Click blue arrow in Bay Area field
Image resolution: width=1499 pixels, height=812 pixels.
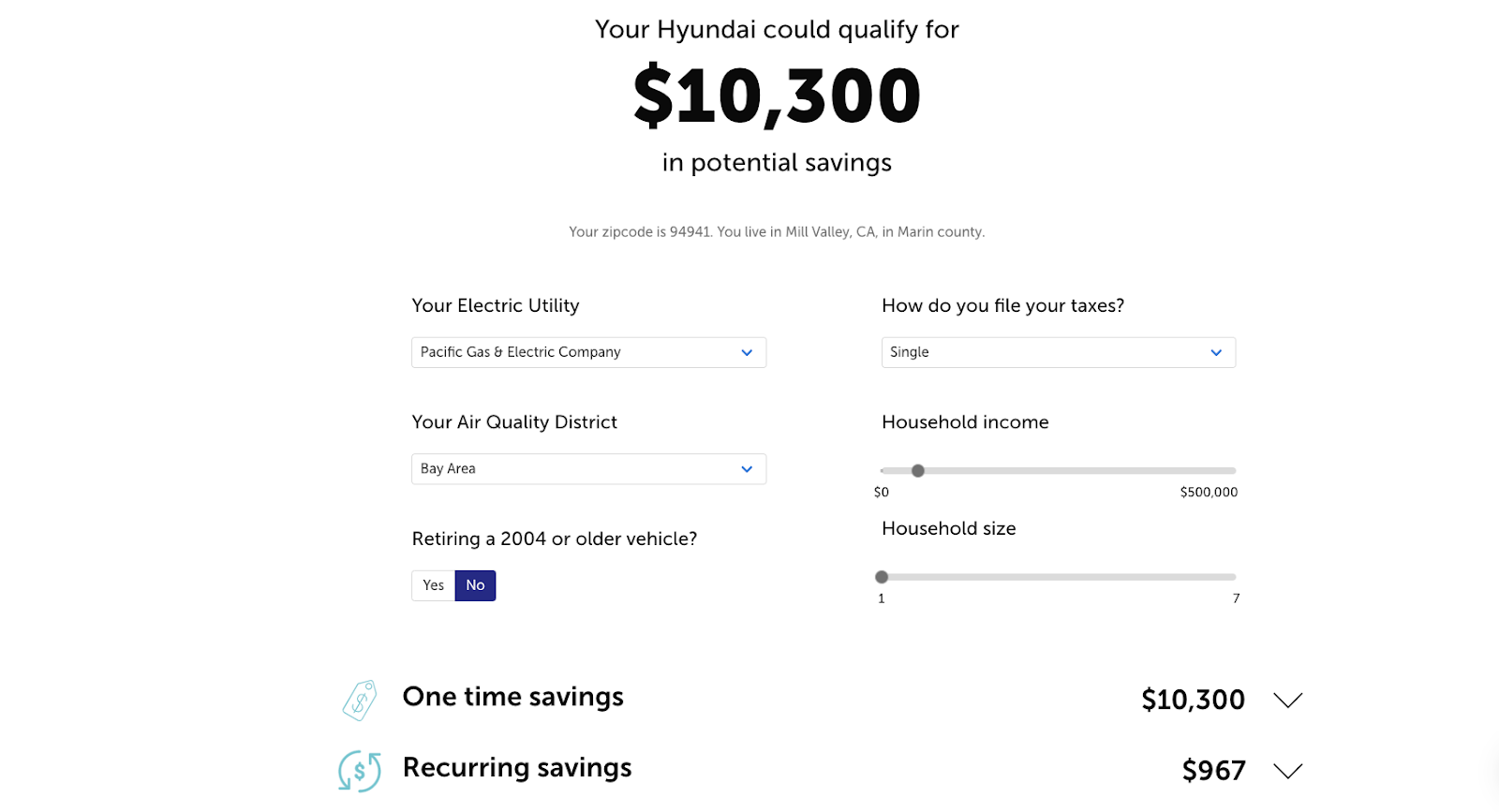747,469
